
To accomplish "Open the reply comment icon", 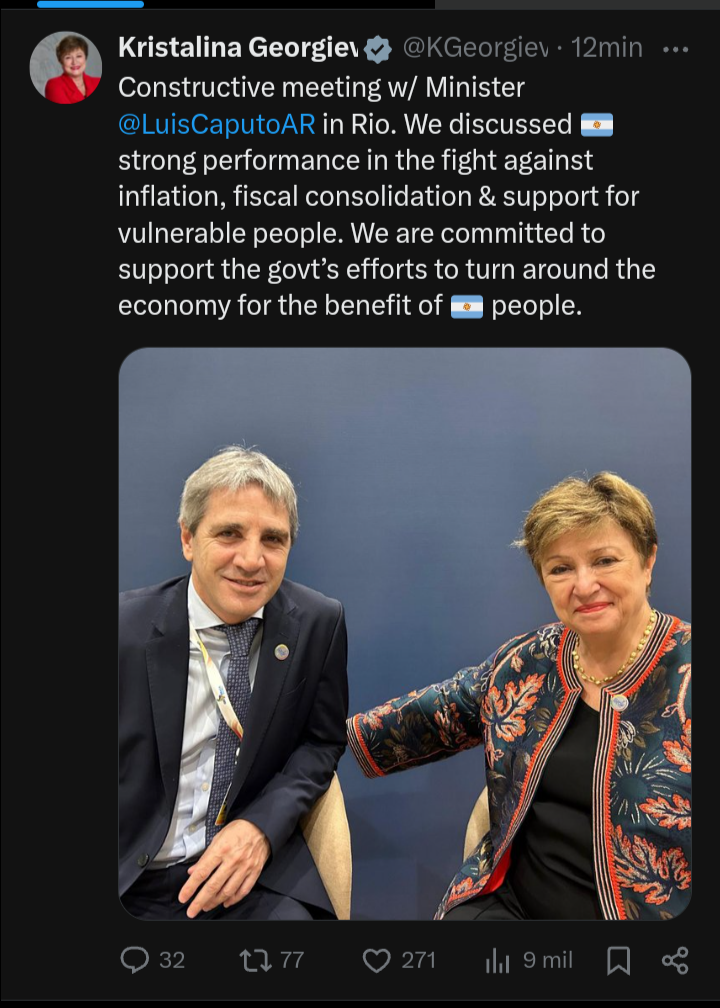I will tap(134, 960).
